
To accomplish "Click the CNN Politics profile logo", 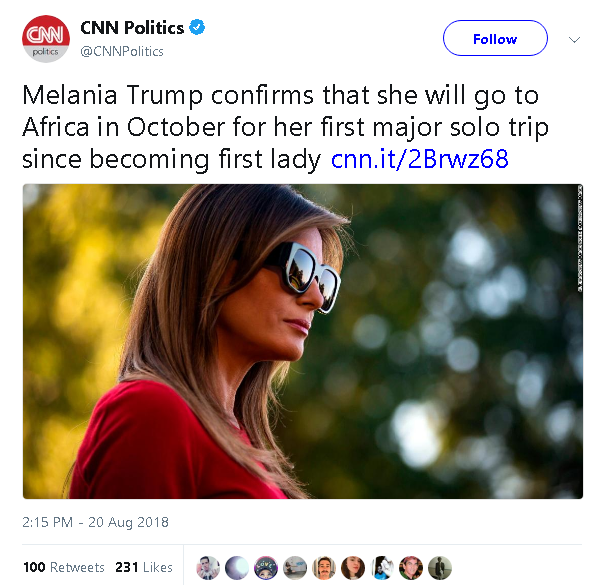I will point(45,39).
